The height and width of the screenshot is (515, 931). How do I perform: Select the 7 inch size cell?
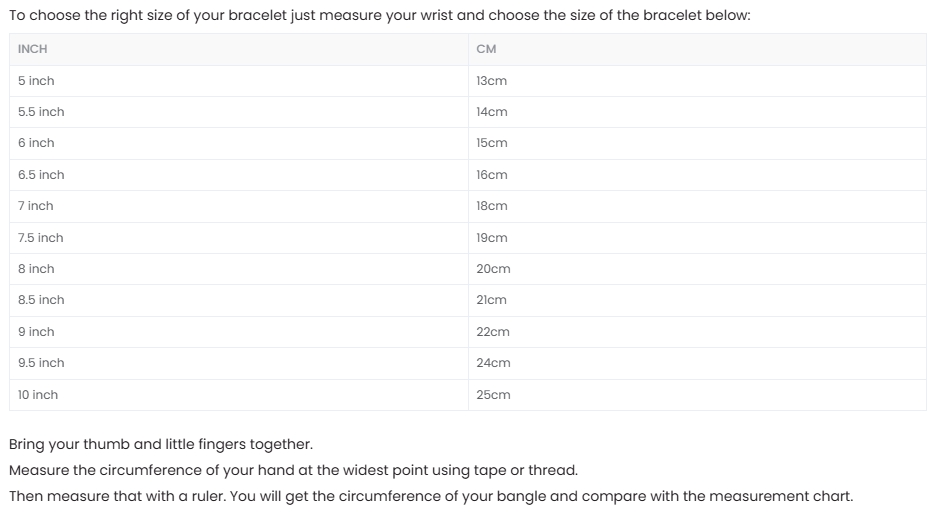pyautogui.click(x=239, y=206)
